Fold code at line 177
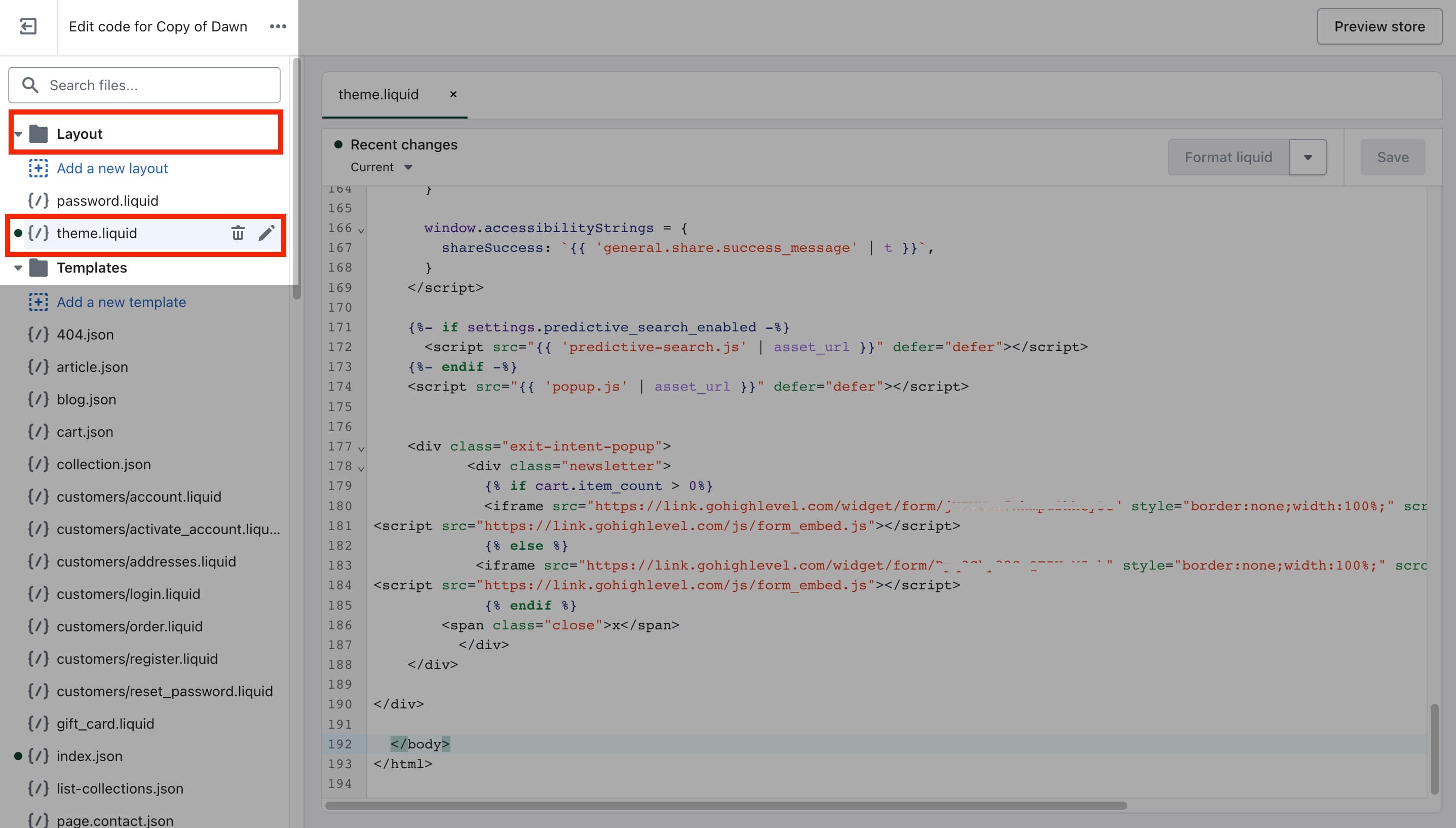 click(x=361, y=448)
